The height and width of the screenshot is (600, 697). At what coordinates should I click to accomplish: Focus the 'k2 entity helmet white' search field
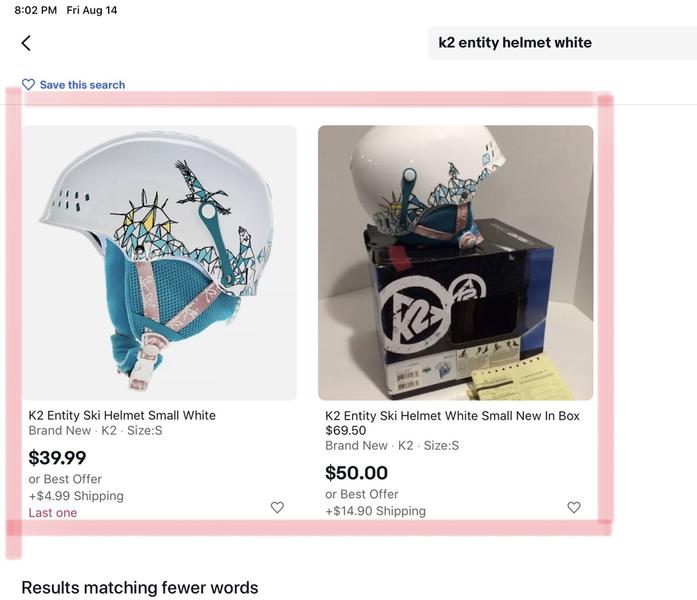point(562,43)
